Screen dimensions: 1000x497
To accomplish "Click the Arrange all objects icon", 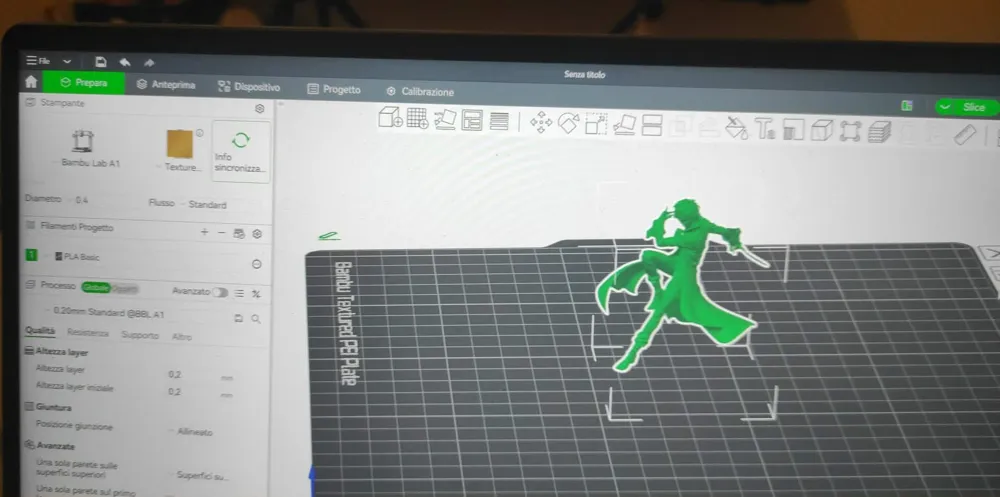I will click(472, 120).
